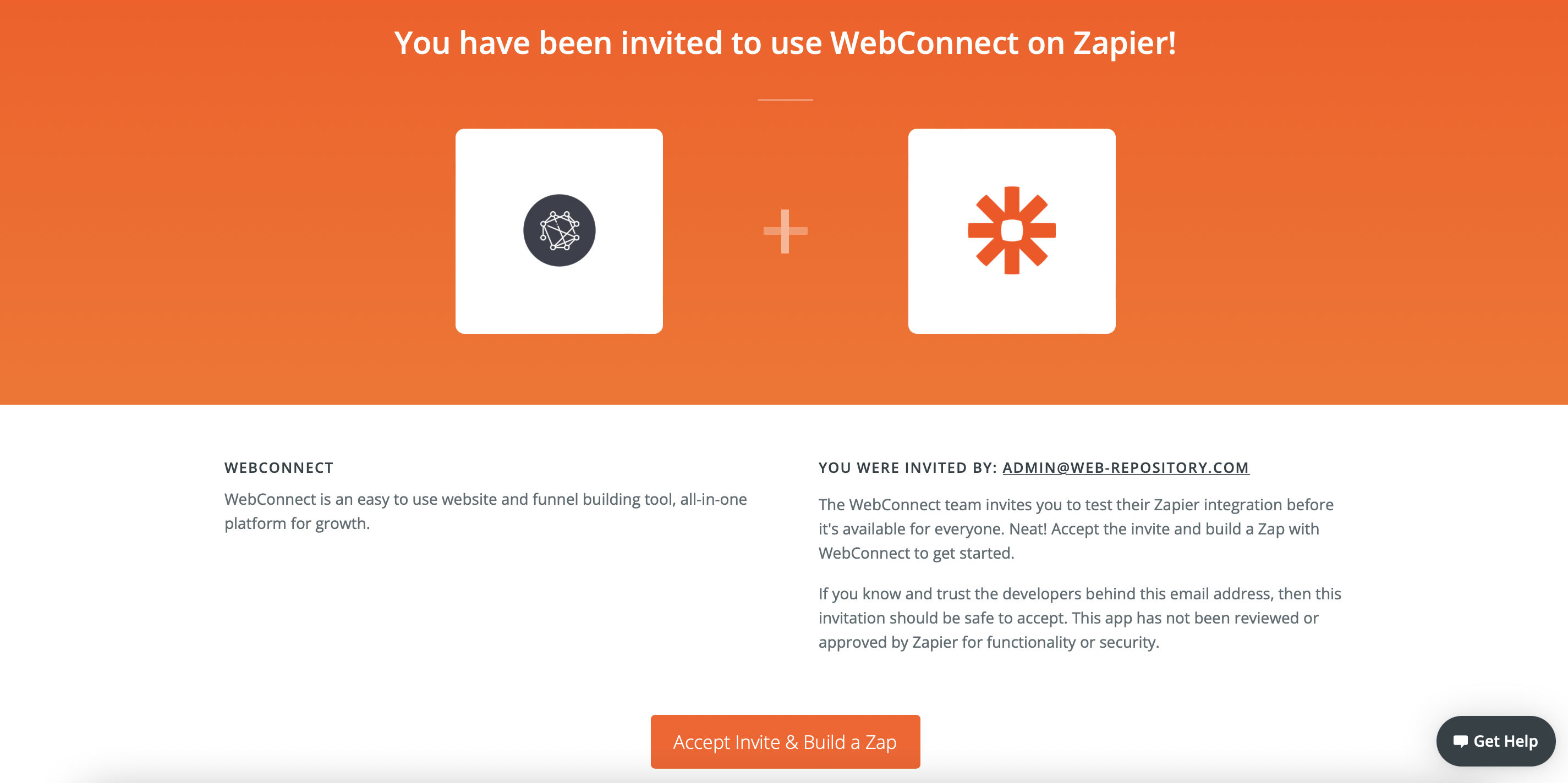
Task: Click the WEBCONNECT section heading
Action: pyautogui.click(x=279, y=467)
